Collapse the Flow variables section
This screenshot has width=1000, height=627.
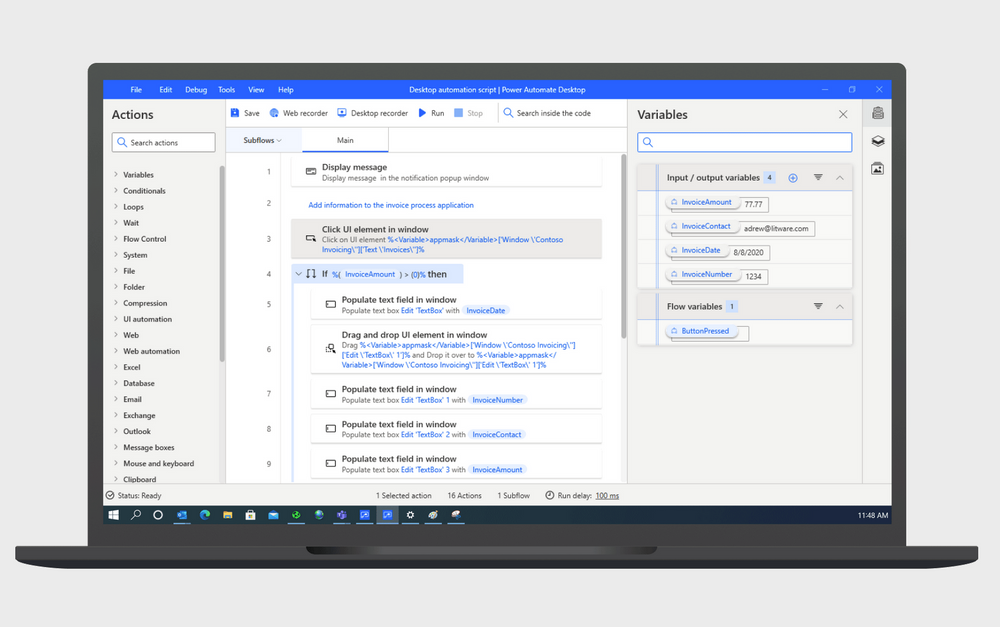(840, 307)
